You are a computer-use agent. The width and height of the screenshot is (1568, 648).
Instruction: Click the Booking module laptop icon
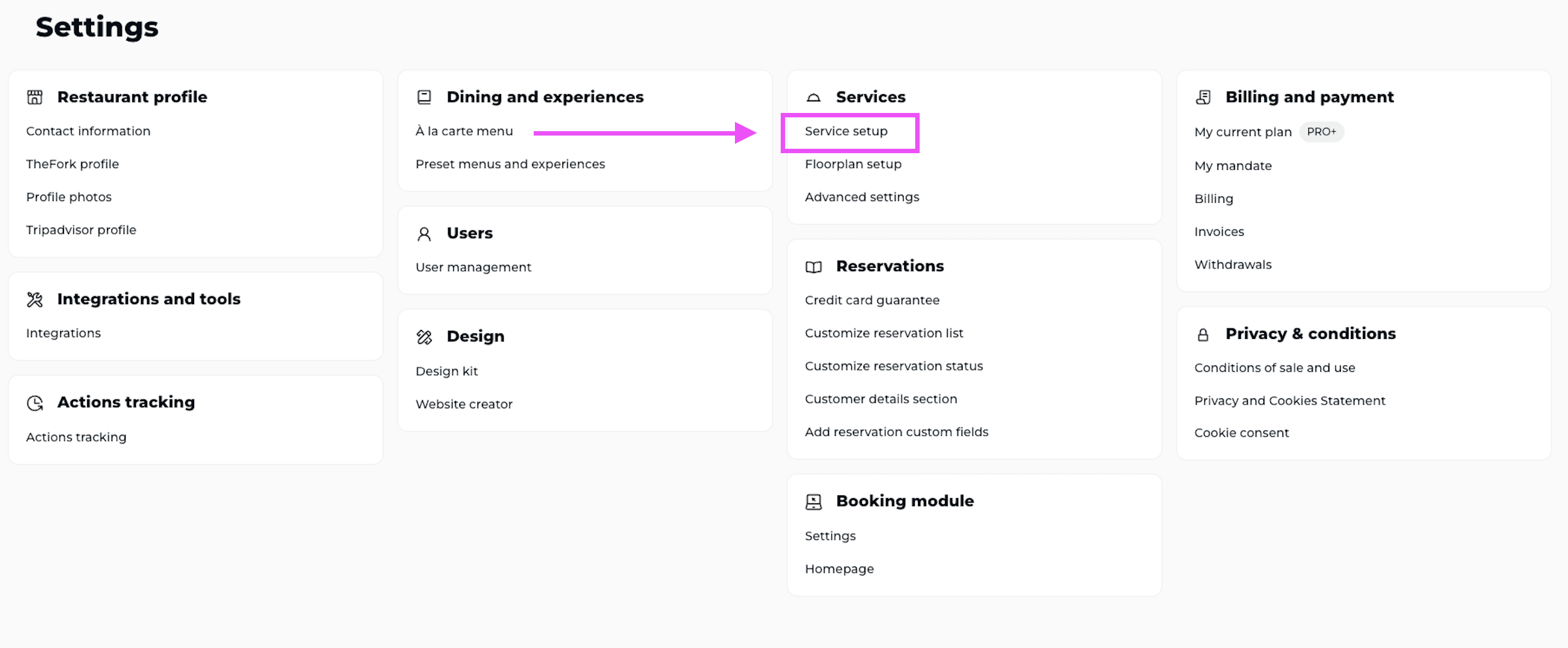point(813,502)
